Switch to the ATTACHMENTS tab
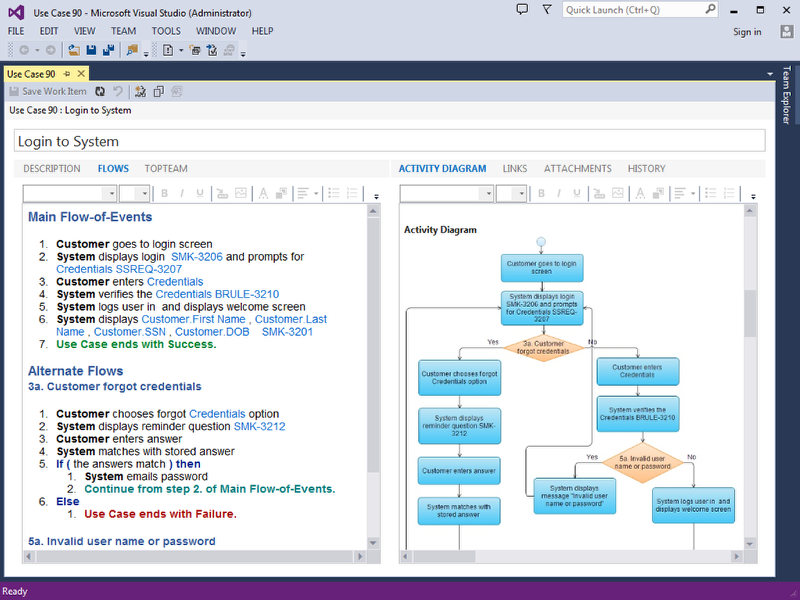 [x=577, y=169]
